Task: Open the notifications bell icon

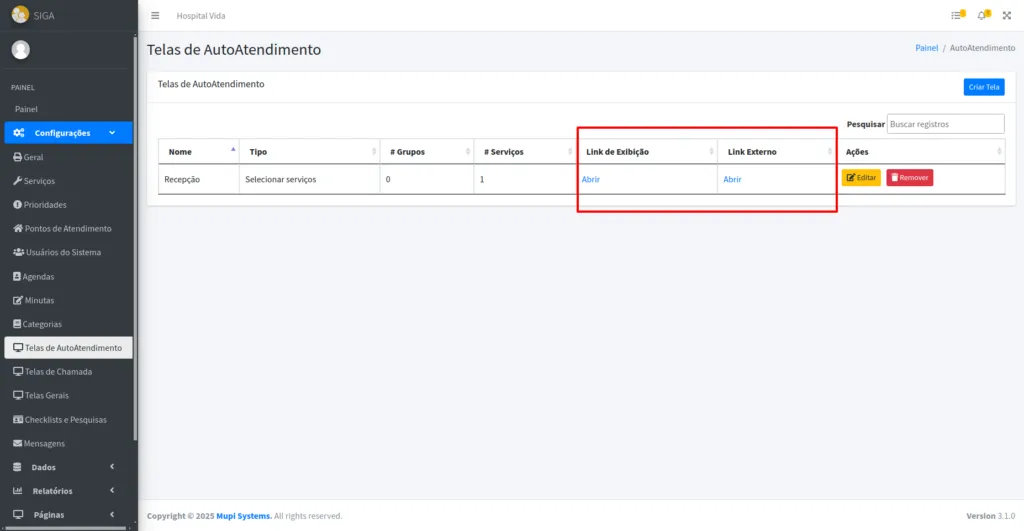Action: click(982, 16)
